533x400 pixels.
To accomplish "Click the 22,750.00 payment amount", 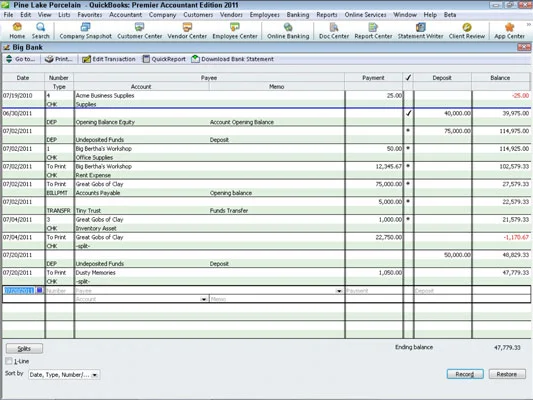I will pos(389,237).
